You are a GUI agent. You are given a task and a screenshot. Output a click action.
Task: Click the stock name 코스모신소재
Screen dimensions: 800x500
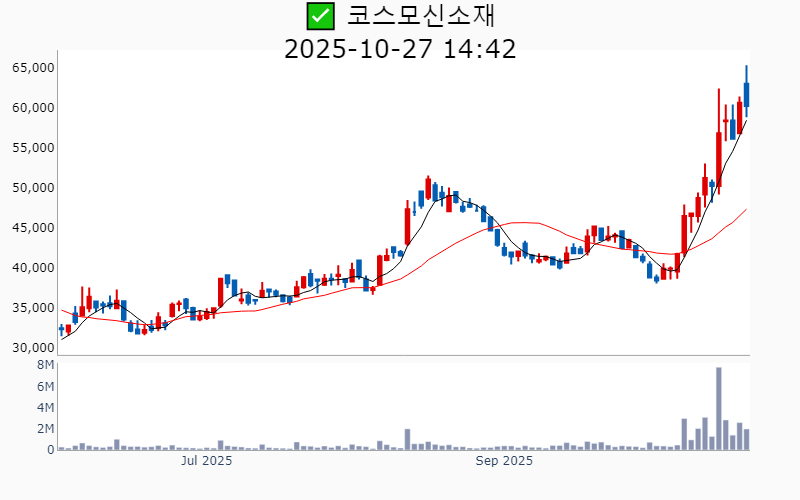(421, 16)
